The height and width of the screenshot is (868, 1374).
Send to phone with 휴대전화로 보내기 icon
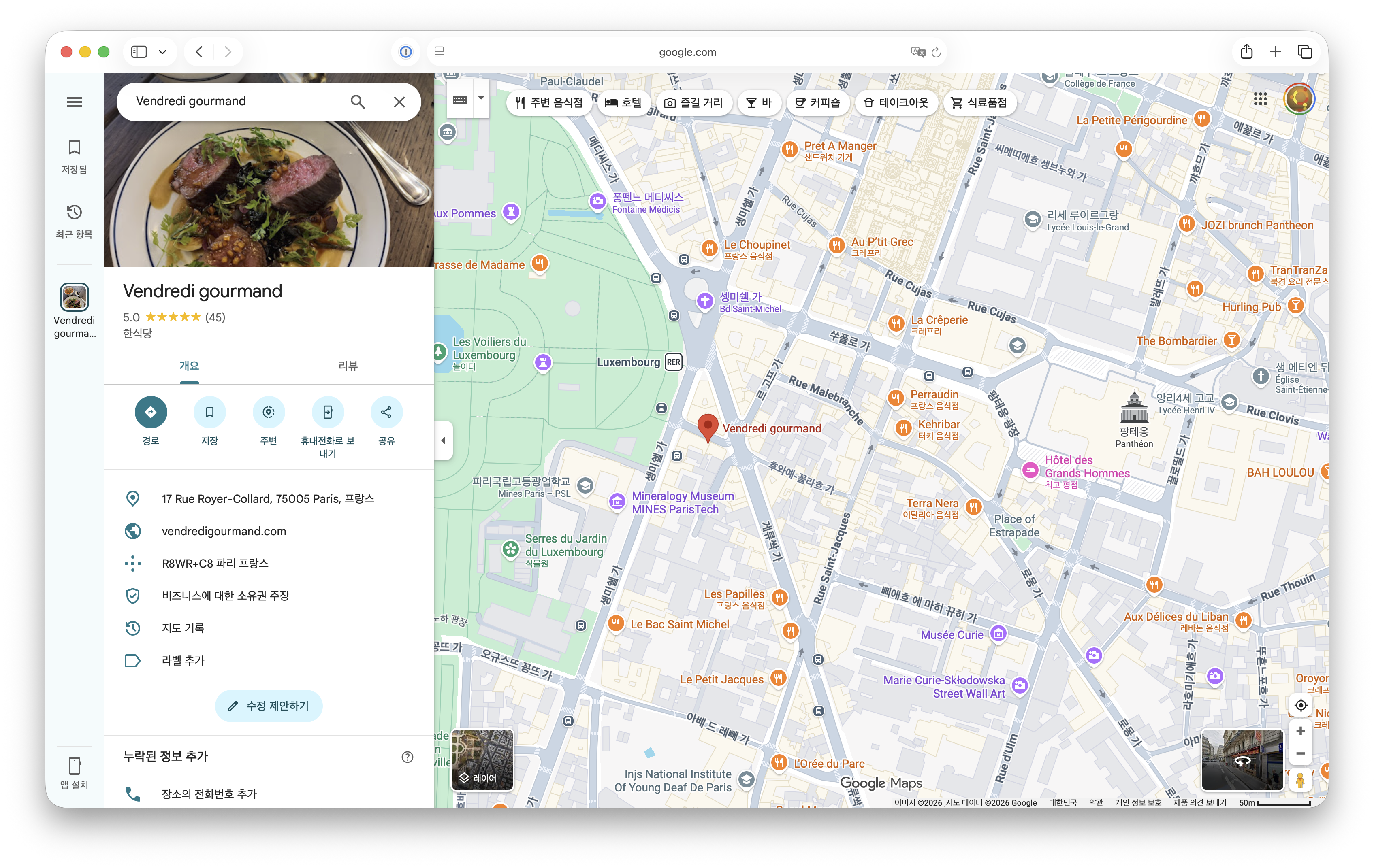[328, 412]
